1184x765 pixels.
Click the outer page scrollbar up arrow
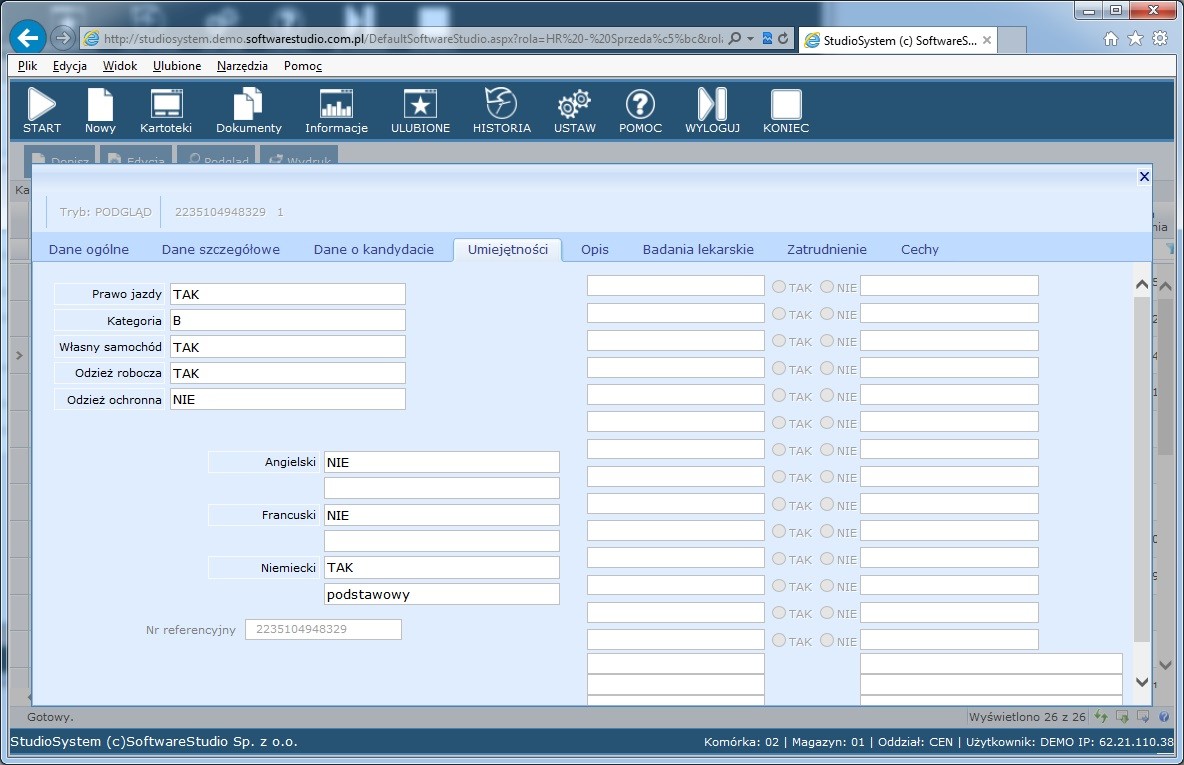(1165, 286)
